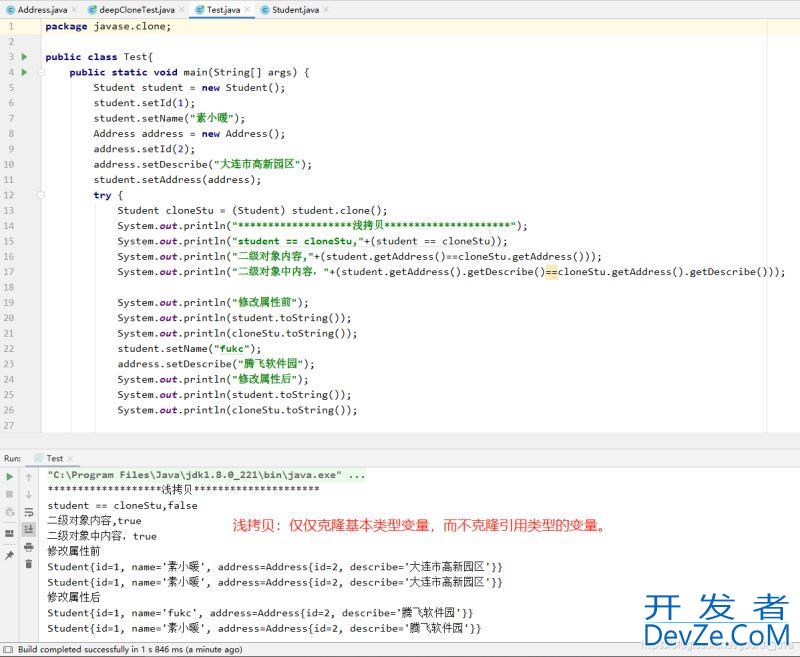Image resolution: width=800 pixels, height=657 pixels.
Task: Click the Print console output icon
Action: [x=29, y=547]
